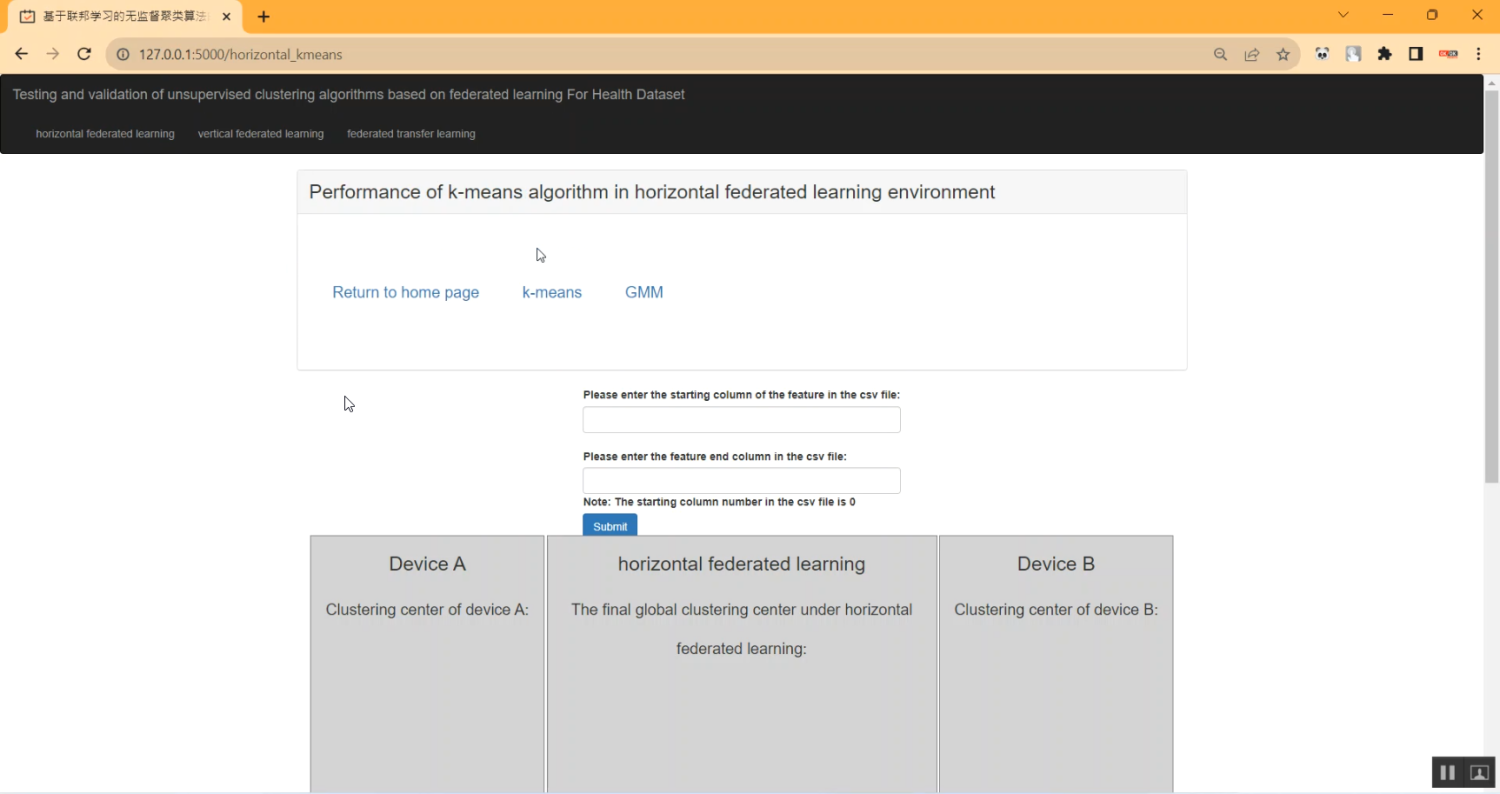Open the browser Extensions puzzle icon
Viewport: 1500px width, 794px height.
[1384, 54]
